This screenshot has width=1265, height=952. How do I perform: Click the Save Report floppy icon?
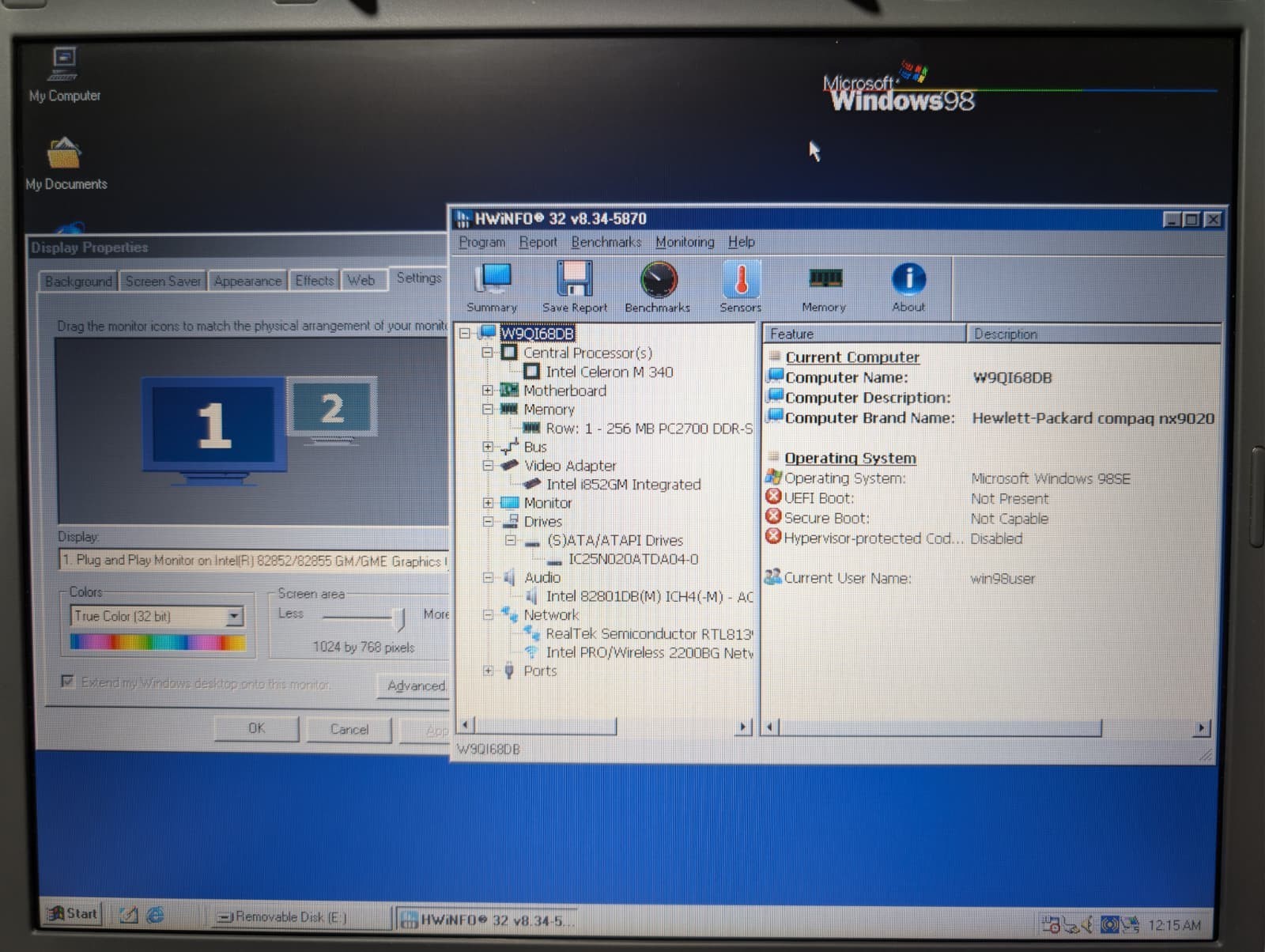pyautogui.click(x=575, y=287)
